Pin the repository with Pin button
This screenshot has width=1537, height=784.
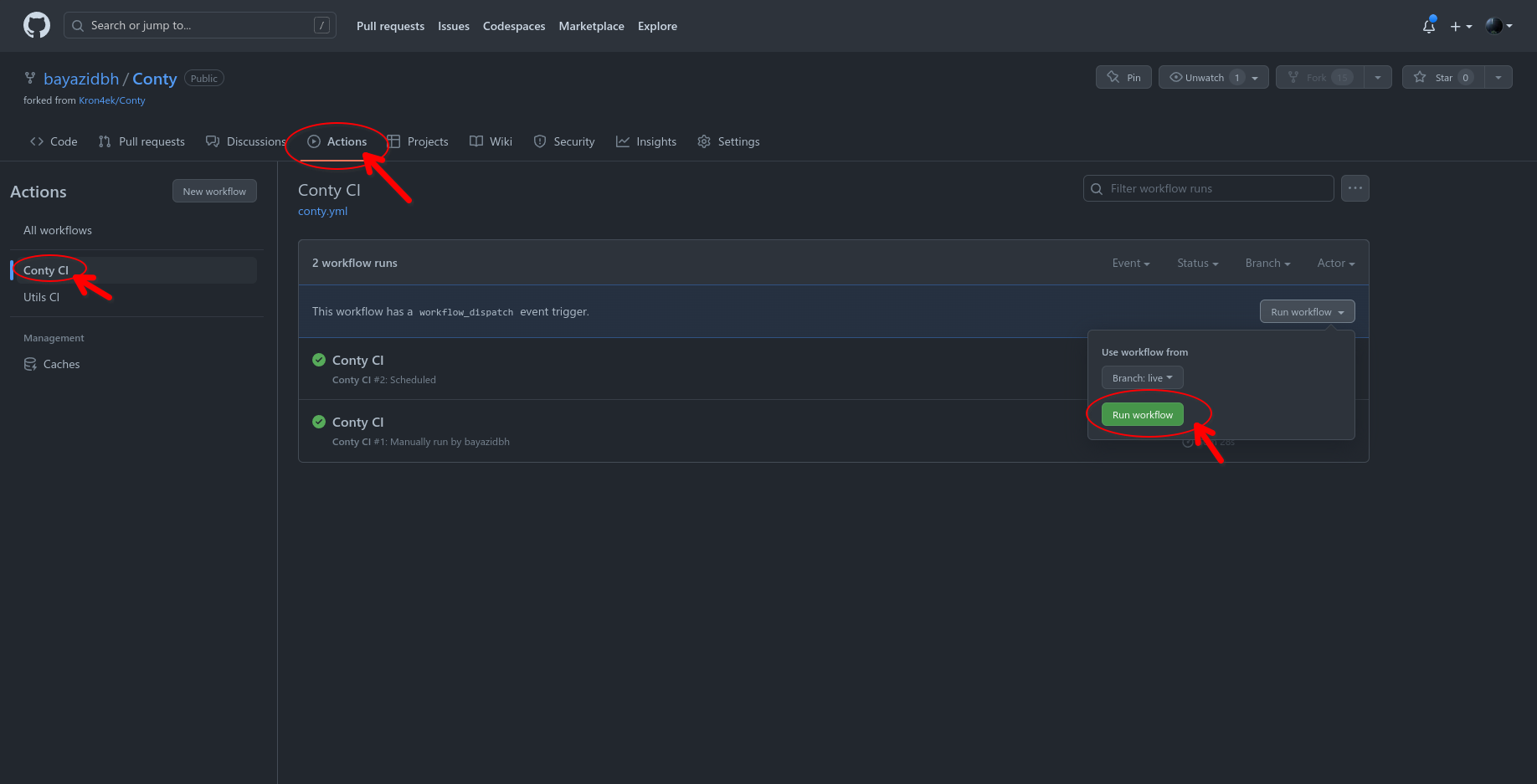click(1123, 77)
